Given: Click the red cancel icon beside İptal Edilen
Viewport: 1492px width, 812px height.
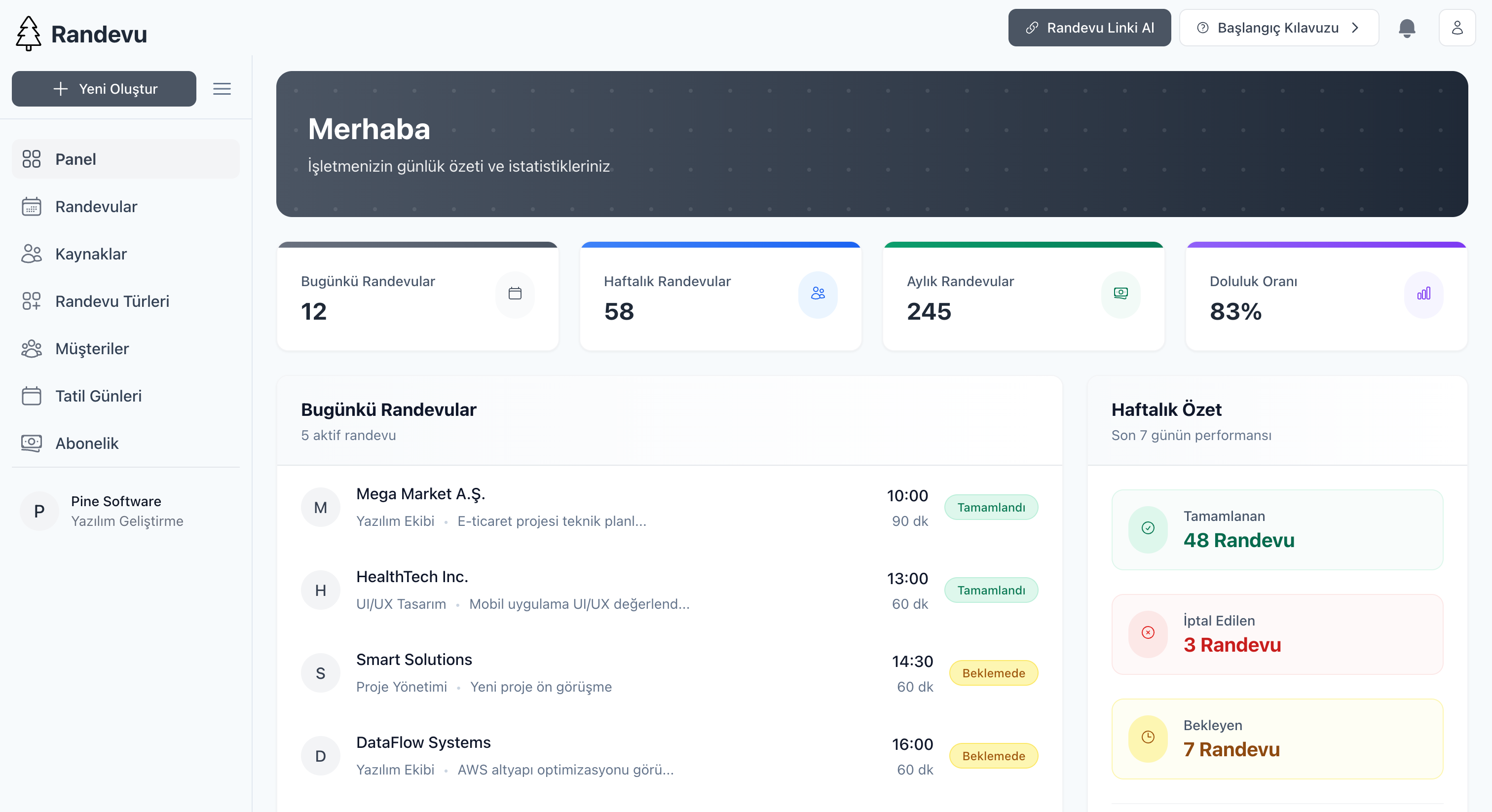Looking at the screenshot, I should pyautogui.click(x=1148, y=632).
